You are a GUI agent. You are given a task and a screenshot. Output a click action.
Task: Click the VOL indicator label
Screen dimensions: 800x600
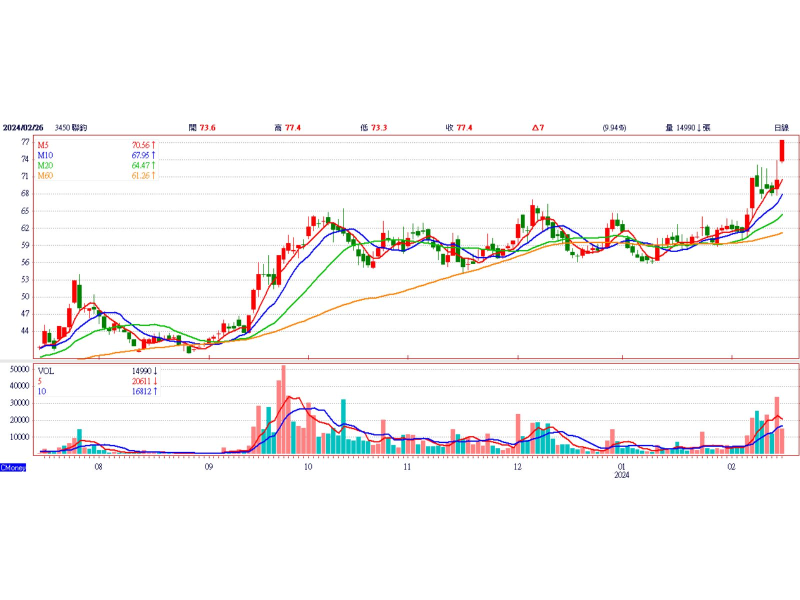(x=46, y=370)
